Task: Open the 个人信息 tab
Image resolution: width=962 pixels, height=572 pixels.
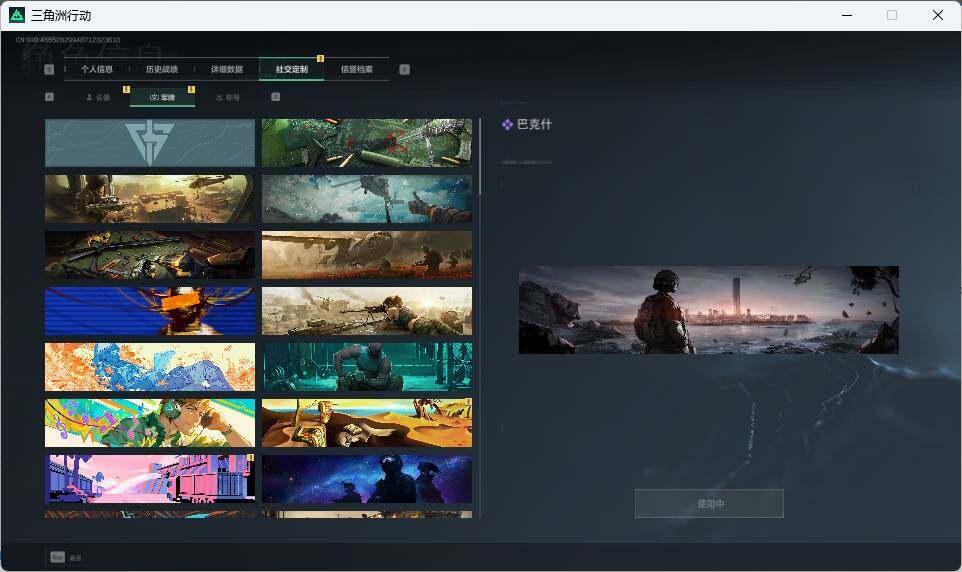Action: coord(97,69)
